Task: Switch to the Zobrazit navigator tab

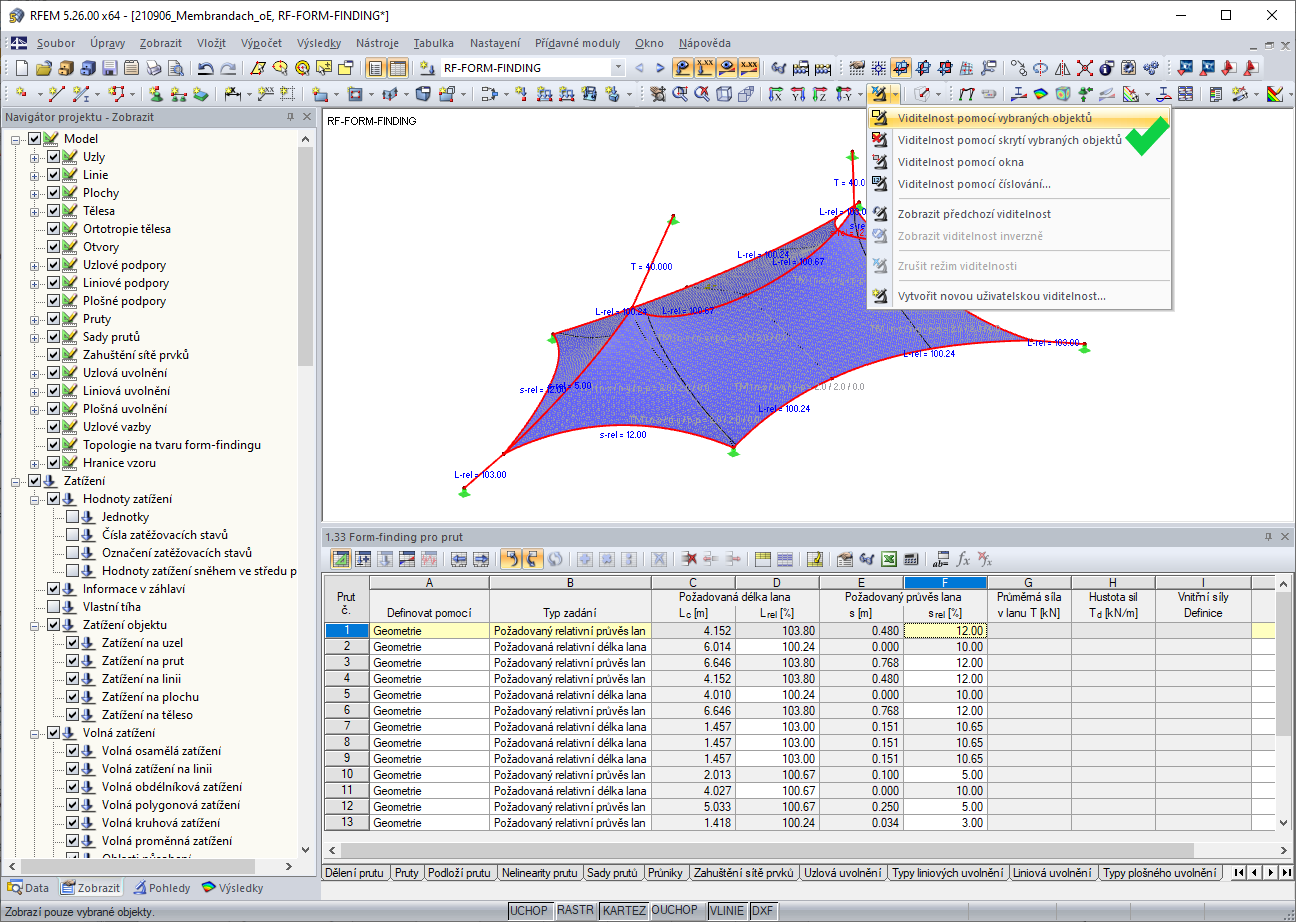Action: point(91,888)
